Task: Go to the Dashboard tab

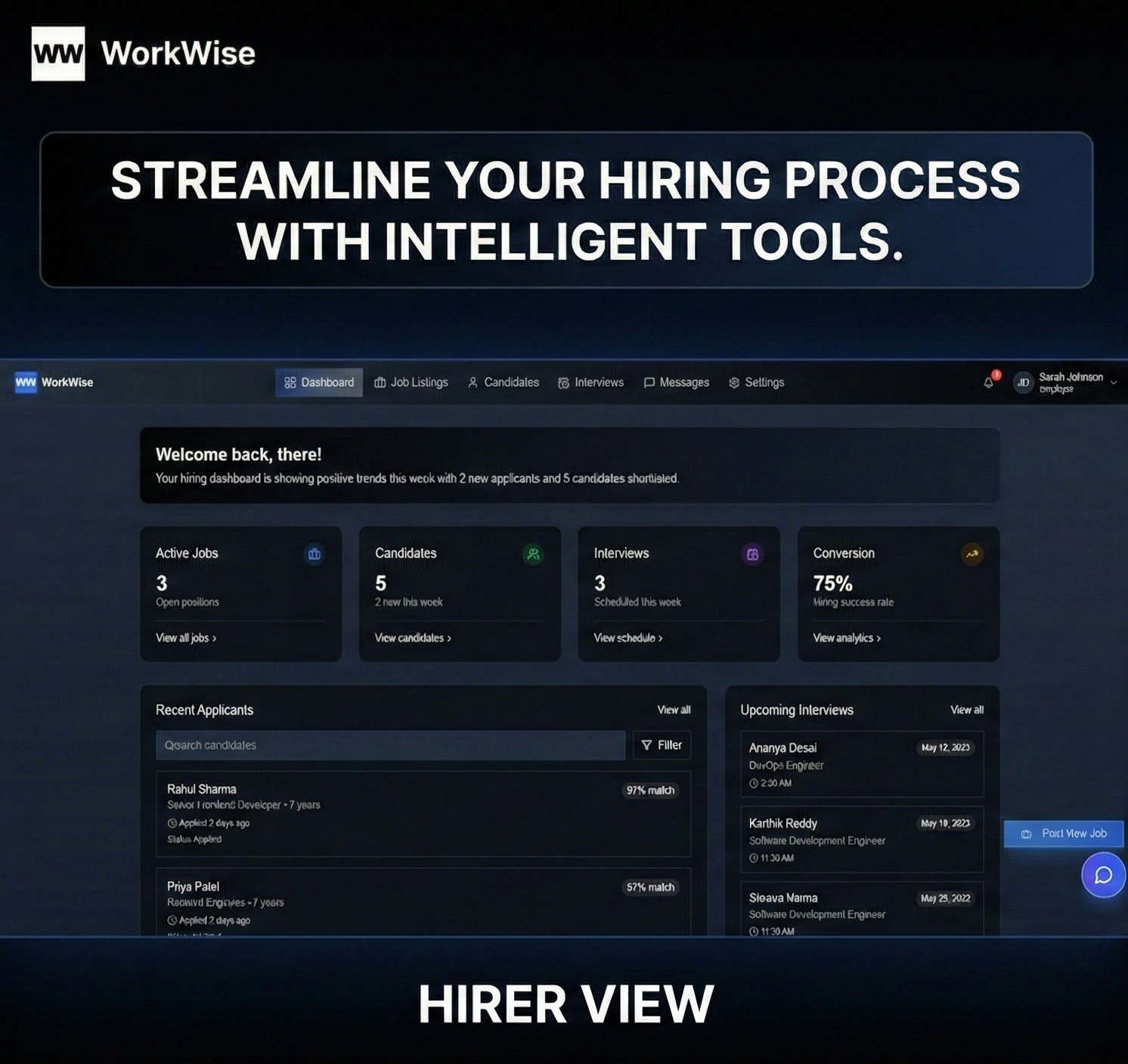Action: click(319, 382)
